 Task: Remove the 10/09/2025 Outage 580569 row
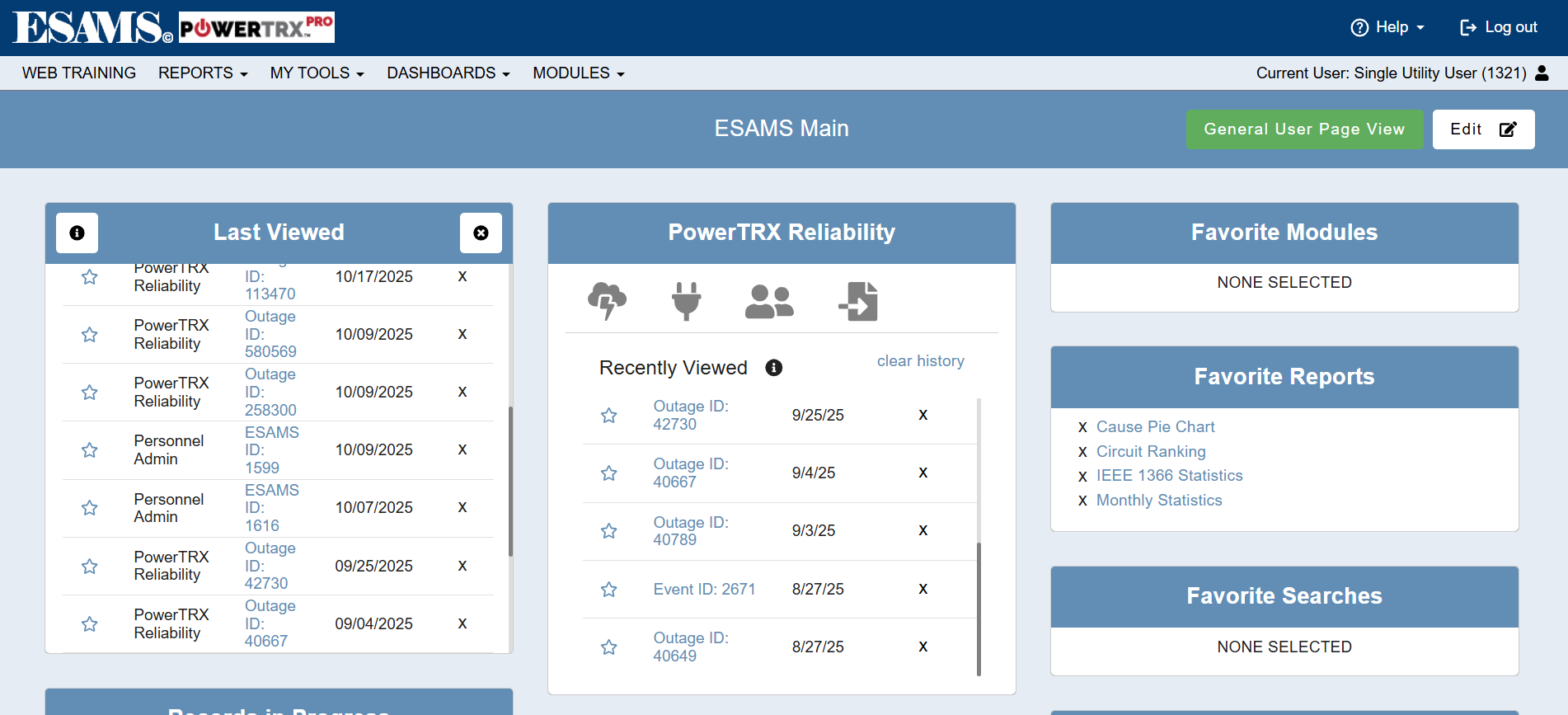[x=462, y=334]
